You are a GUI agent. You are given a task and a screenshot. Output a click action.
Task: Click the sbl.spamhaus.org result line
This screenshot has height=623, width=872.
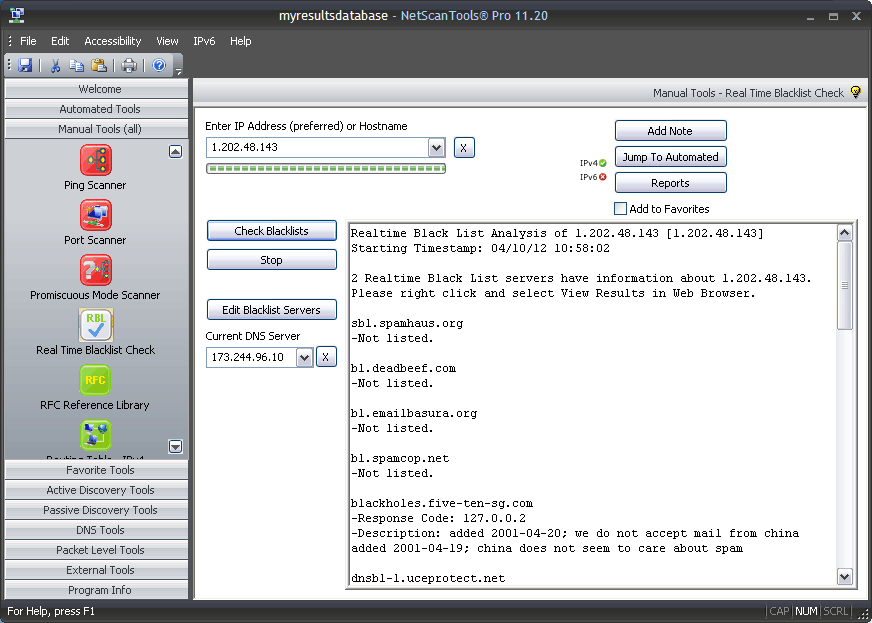pos(407,323)
